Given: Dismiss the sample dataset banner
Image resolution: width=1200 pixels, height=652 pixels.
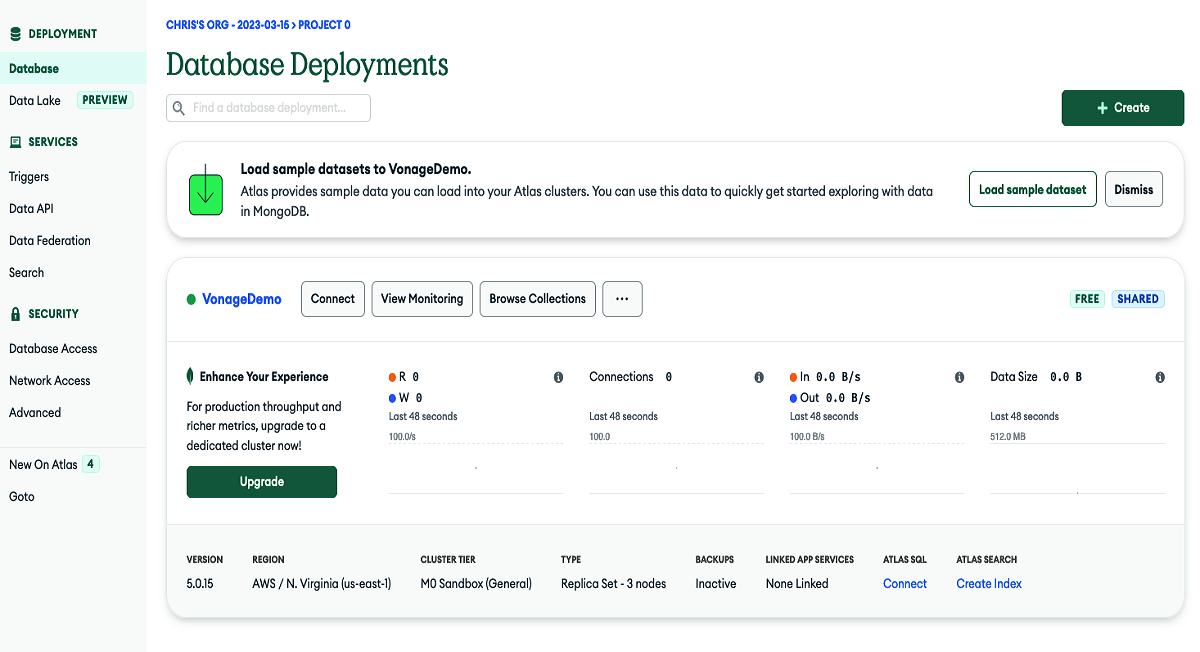Looking at the screenshot, I should point(1134,189).
